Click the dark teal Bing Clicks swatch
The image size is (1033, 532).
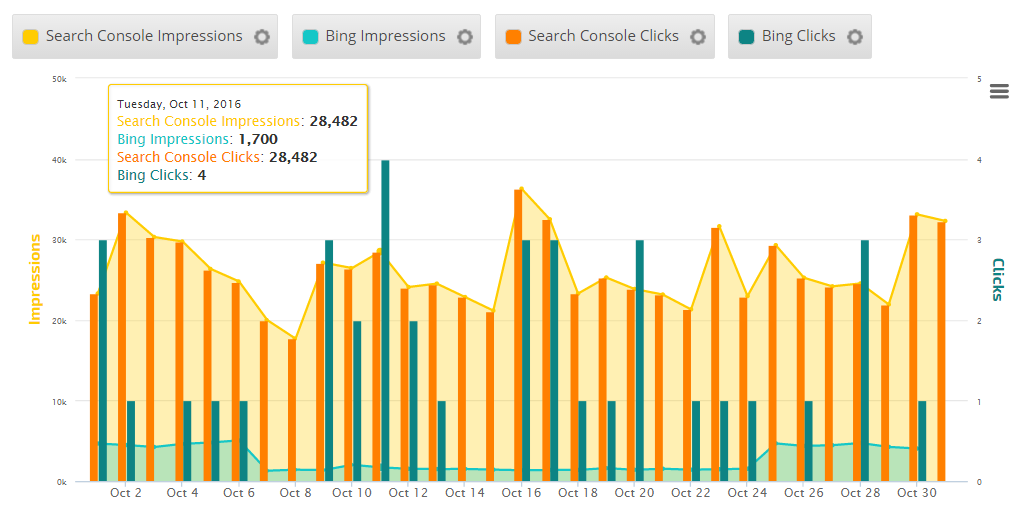[747, 37]
